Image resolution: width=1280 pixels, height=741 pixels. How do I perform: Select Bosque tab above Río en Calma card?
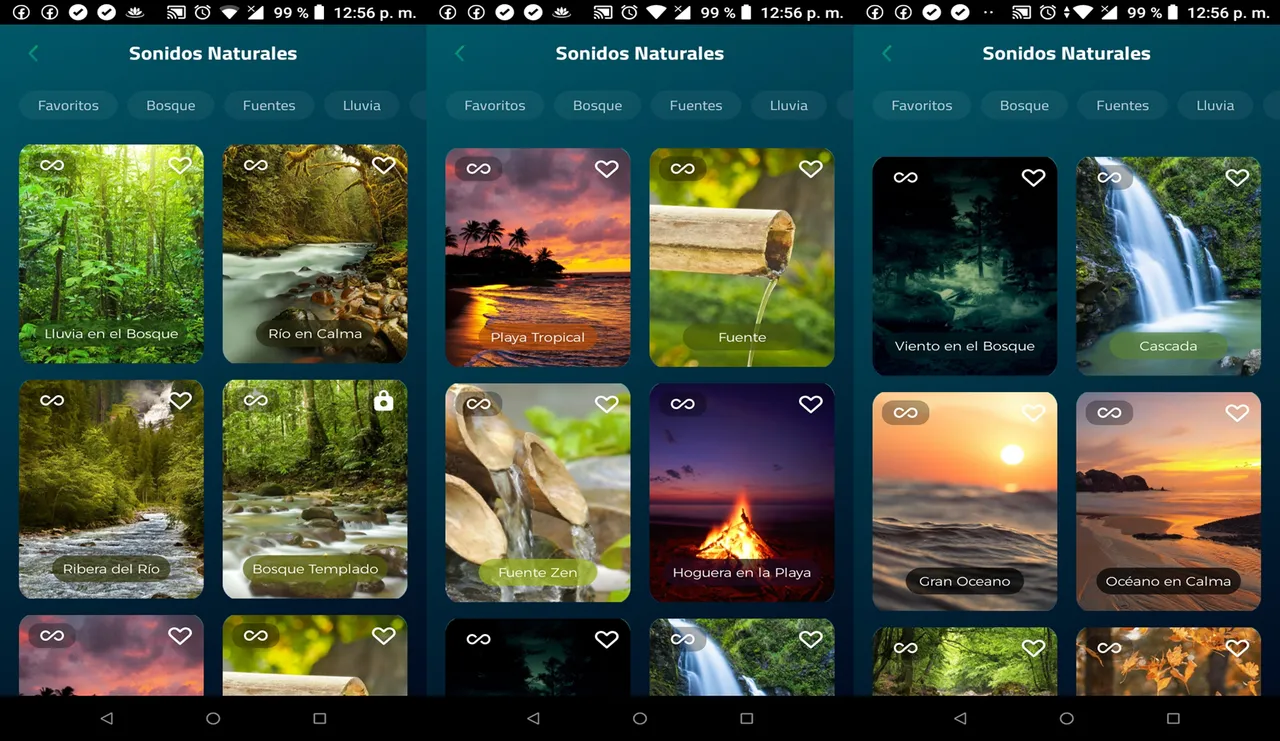(x=171, y=105)
